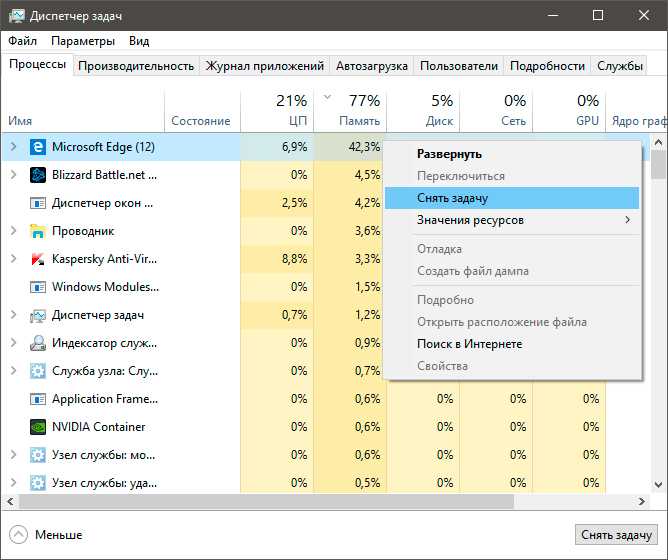
Task: Choose Снять задачу in context menu
Action: pyautogui.click(x=512, y=198)
